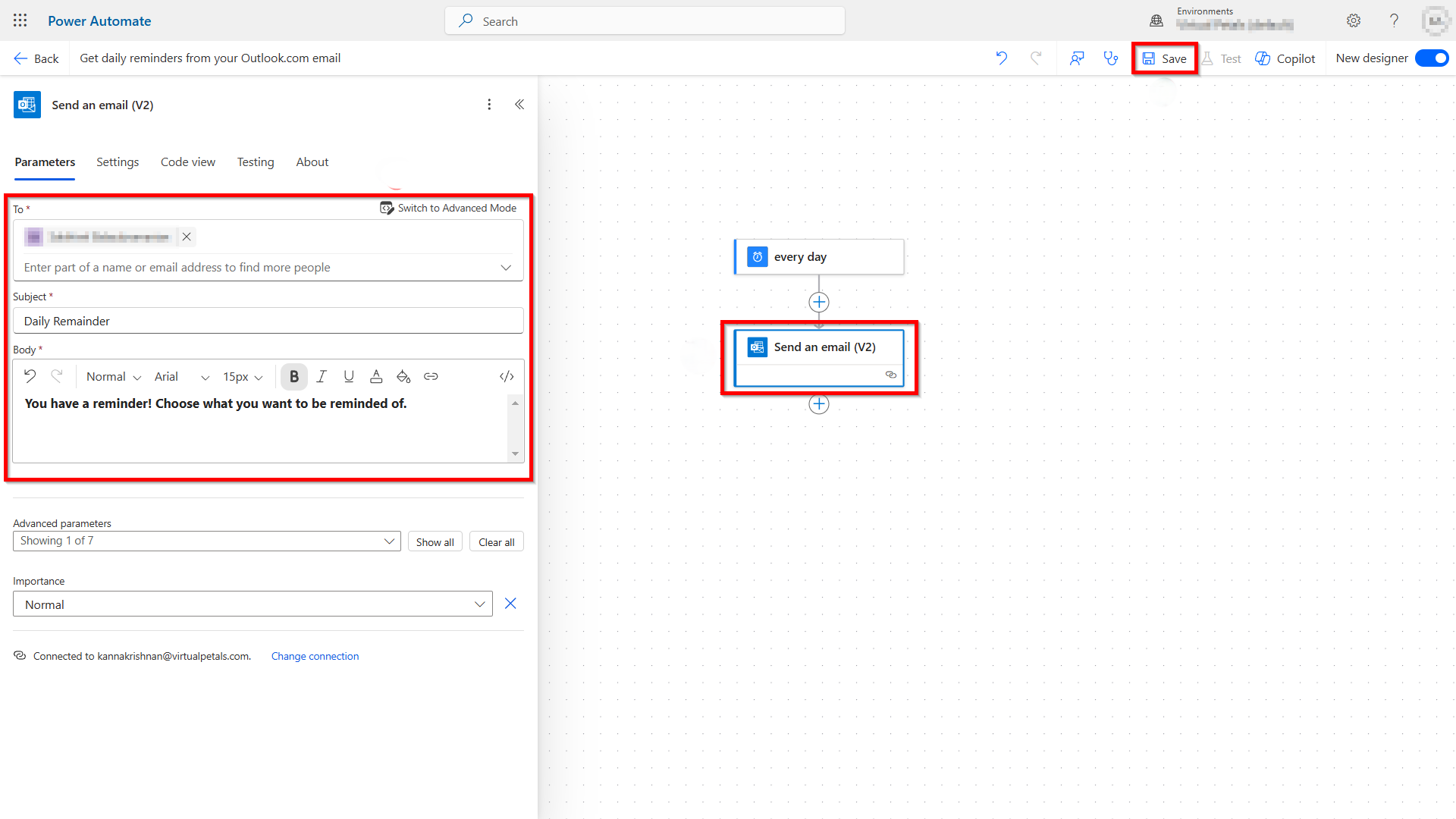Undo in the body editor toolbar
Image resolution: width=1456 pixels, height=819 pixels.
coord(30,376)
